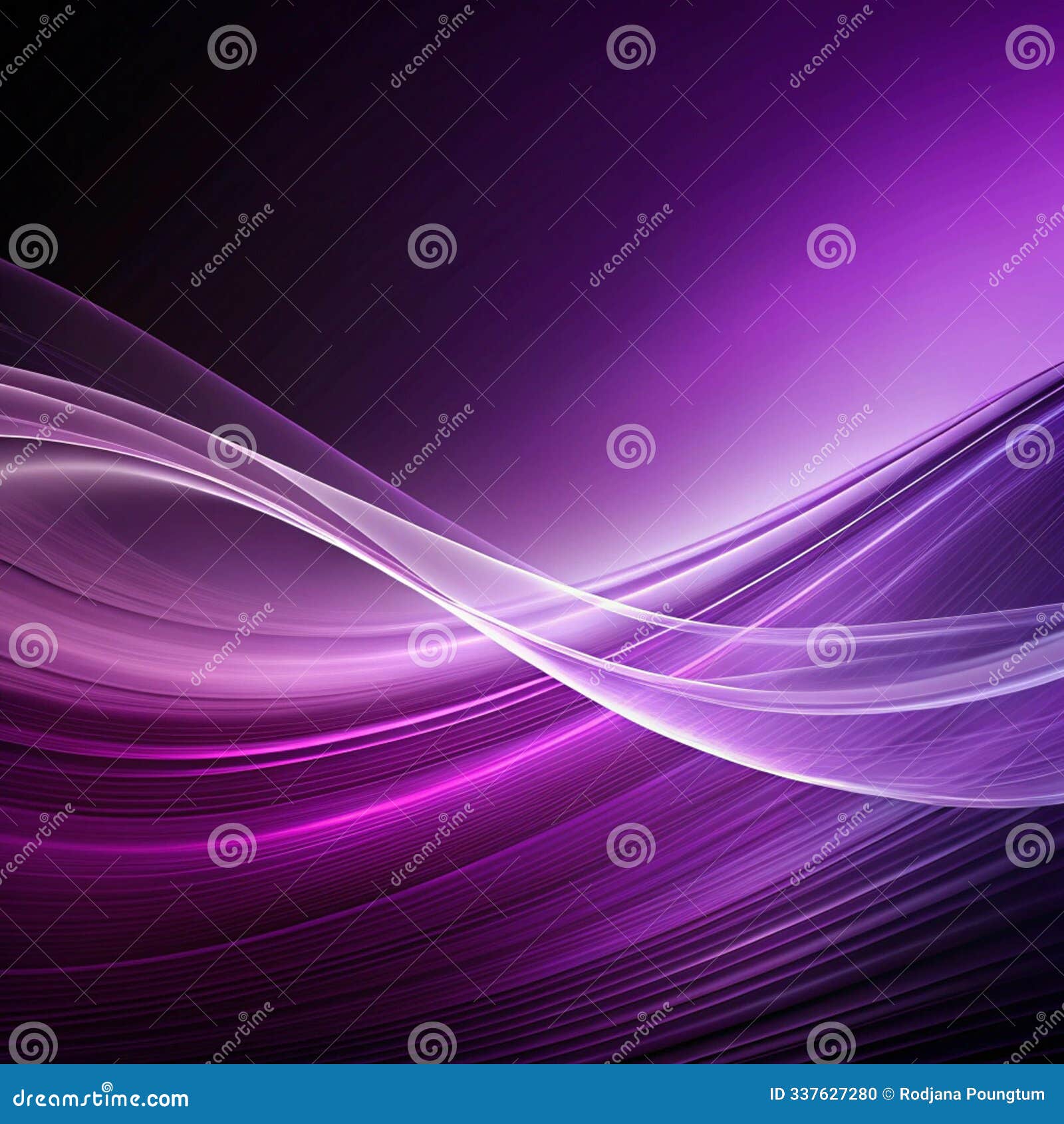Click the image ID 337627280 text
This screenshot has width=1064, height=1124.
(x=821, y=1094)
